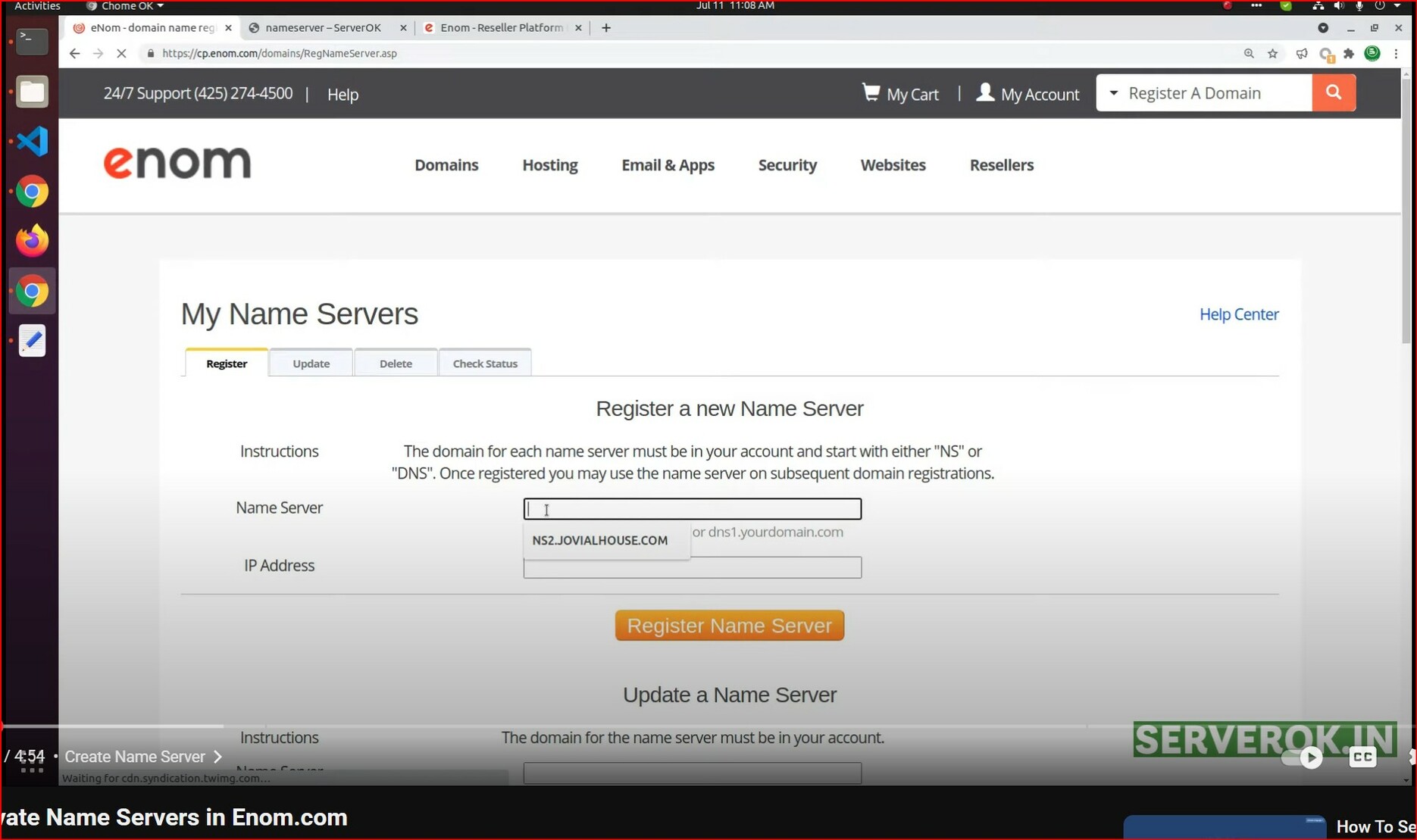Image resolution: width=1417 pixels, height=840 pixels.
Task: Switch to the Update tab
Action: click(x=311, y=363)
